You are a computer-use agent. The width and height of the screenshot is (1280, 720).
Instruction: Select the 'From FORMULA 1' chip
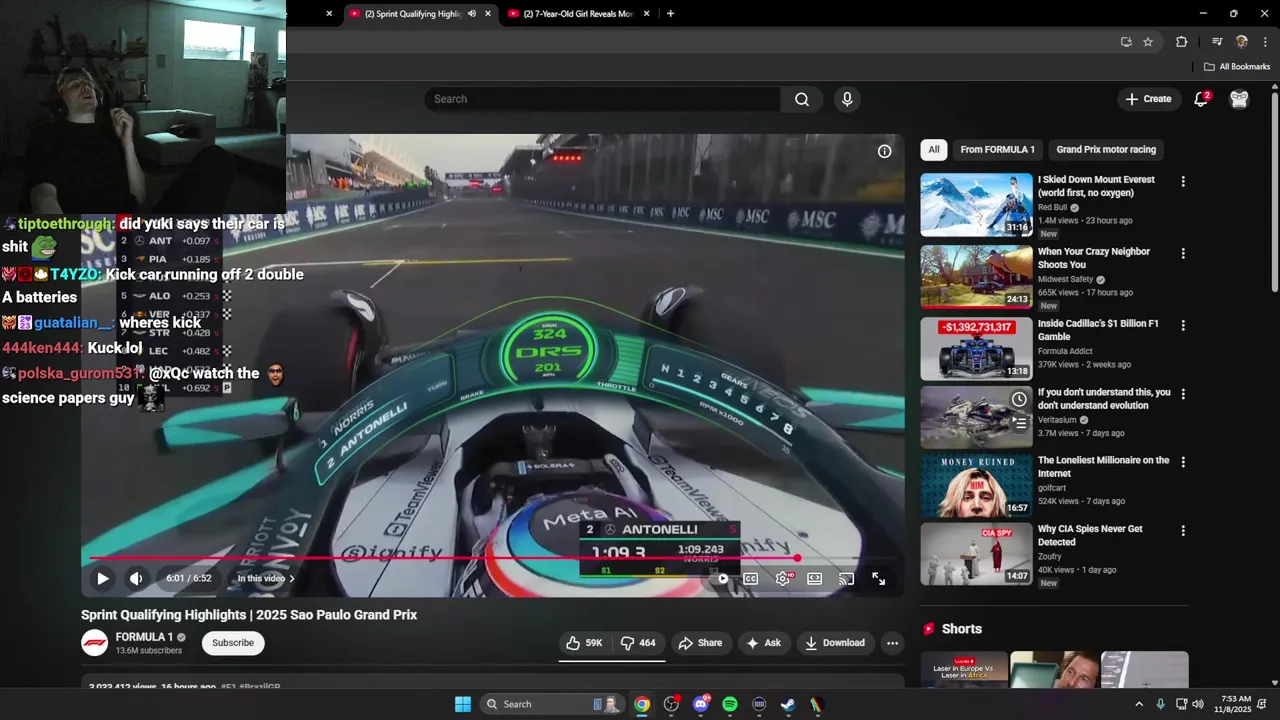click(x=997, y=150)
